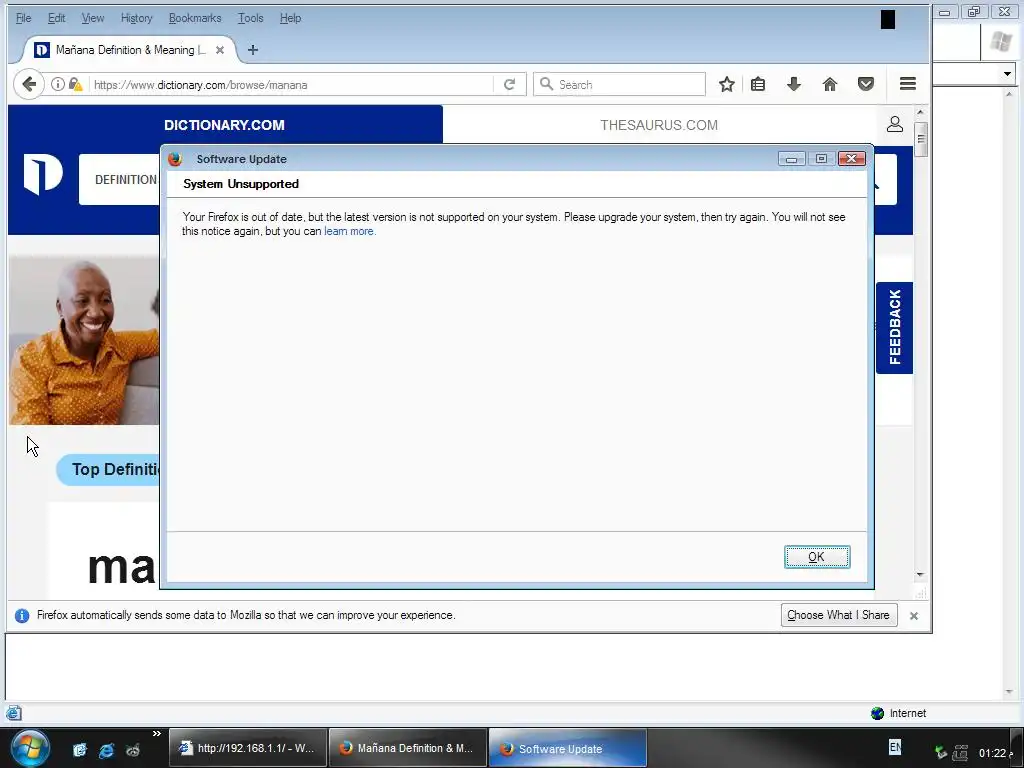
Task: Switch to http://192.168.1.1 taskbar window
Action: coord(248,748)
